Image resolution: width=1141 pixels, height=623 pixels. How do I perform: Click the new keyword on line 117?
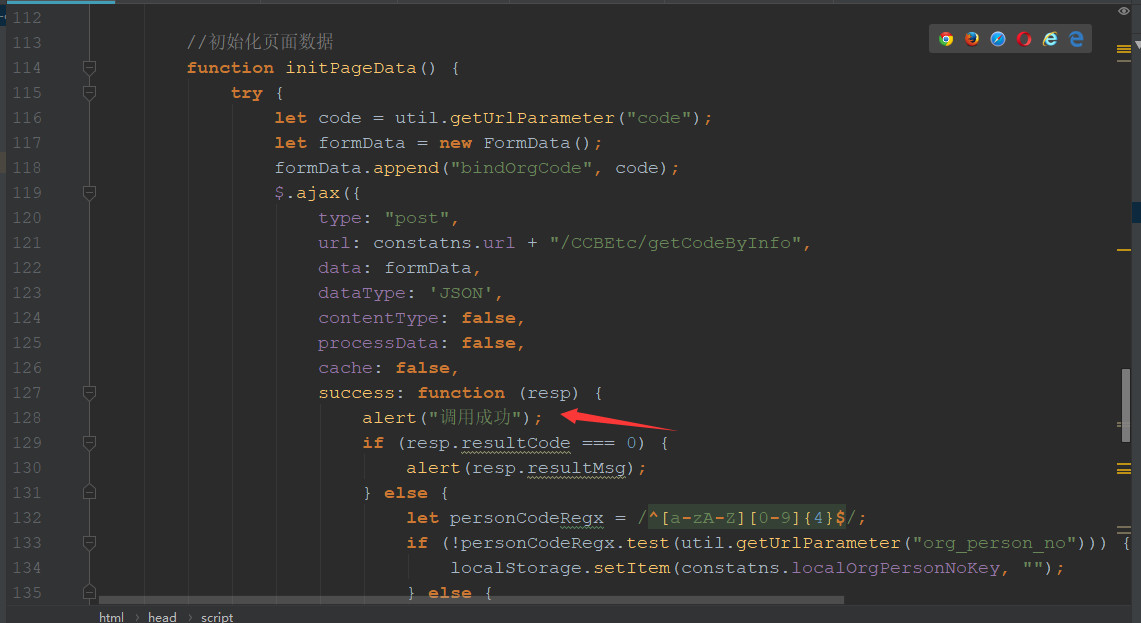456,143
